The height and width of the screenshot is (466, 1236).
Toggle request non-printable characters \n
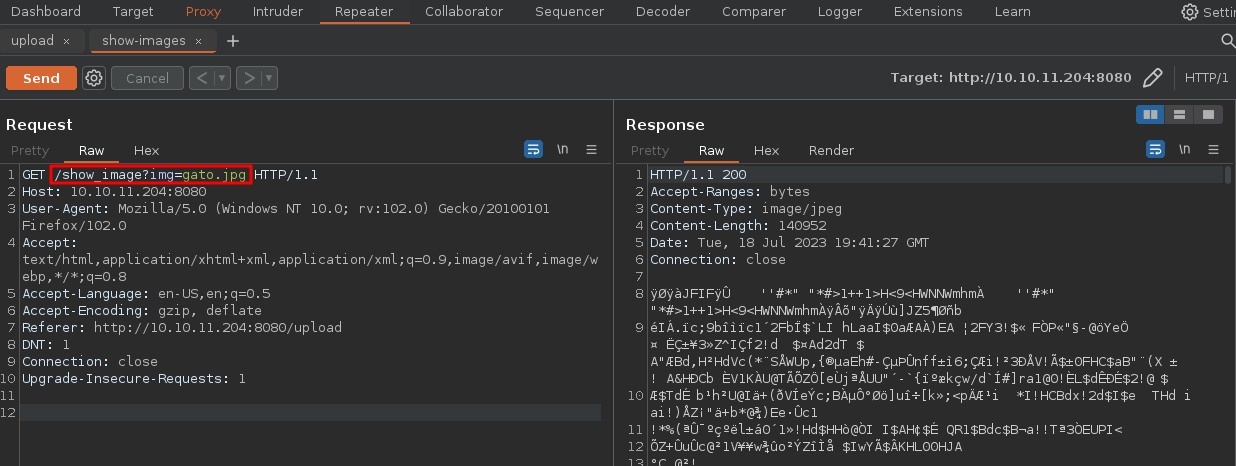pyautogui.click(x=563, y=149)
